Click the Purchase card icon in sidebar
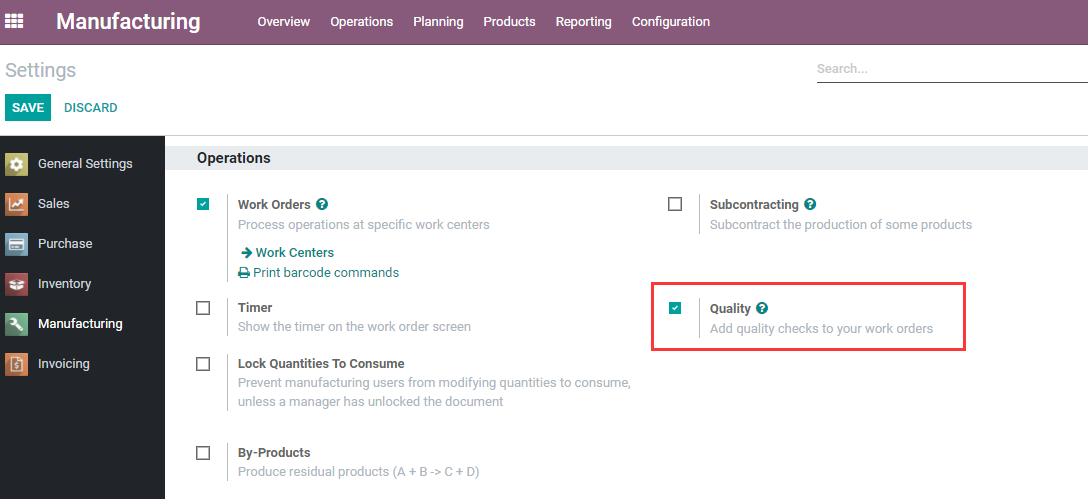1088x499 pixels. pos(17,244)
